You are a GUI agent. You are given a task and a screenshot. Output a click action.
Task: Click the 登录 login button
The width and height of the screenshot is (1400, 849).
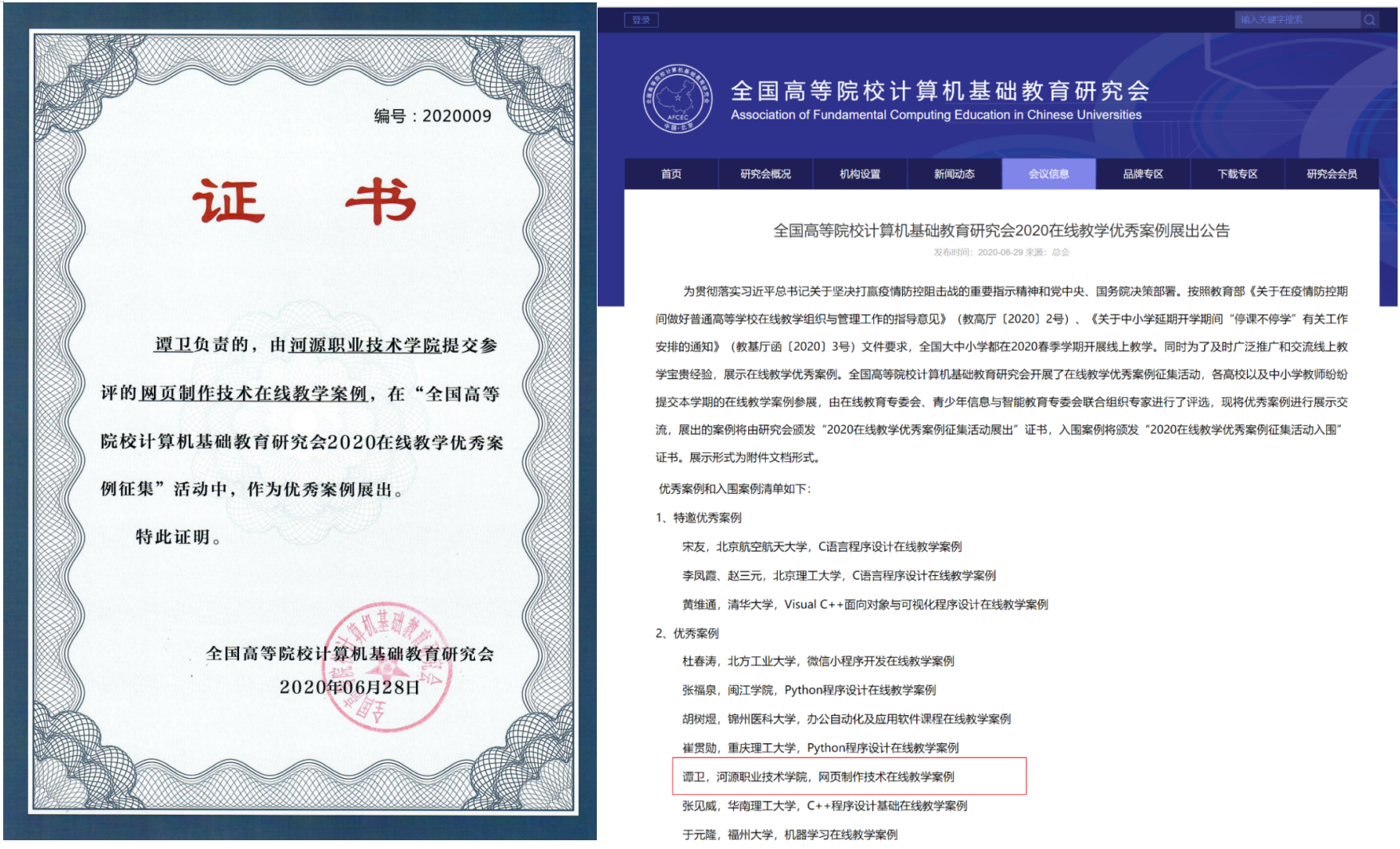coord(641,20)
